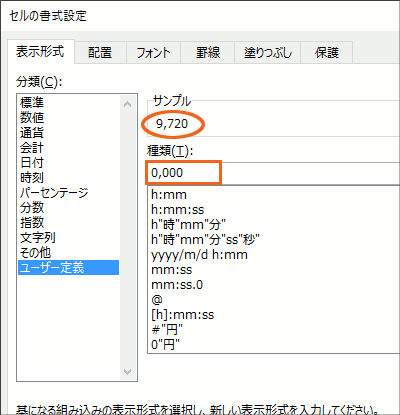Select the #"円" format entry
The image size is (400, 415).
click(x=167, y=330)
